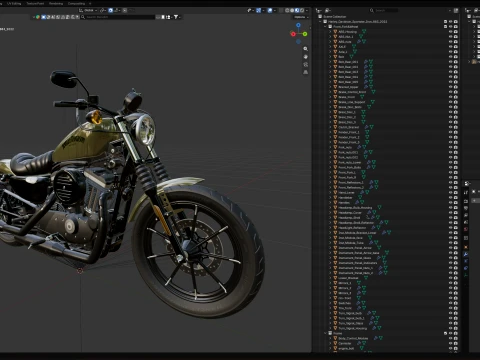Image resolution: width=480 pixels, height=360 pixels.
Task: Click the modifier wrench icon of Bolt_Rear_001
Action: (x=366, y=62)
